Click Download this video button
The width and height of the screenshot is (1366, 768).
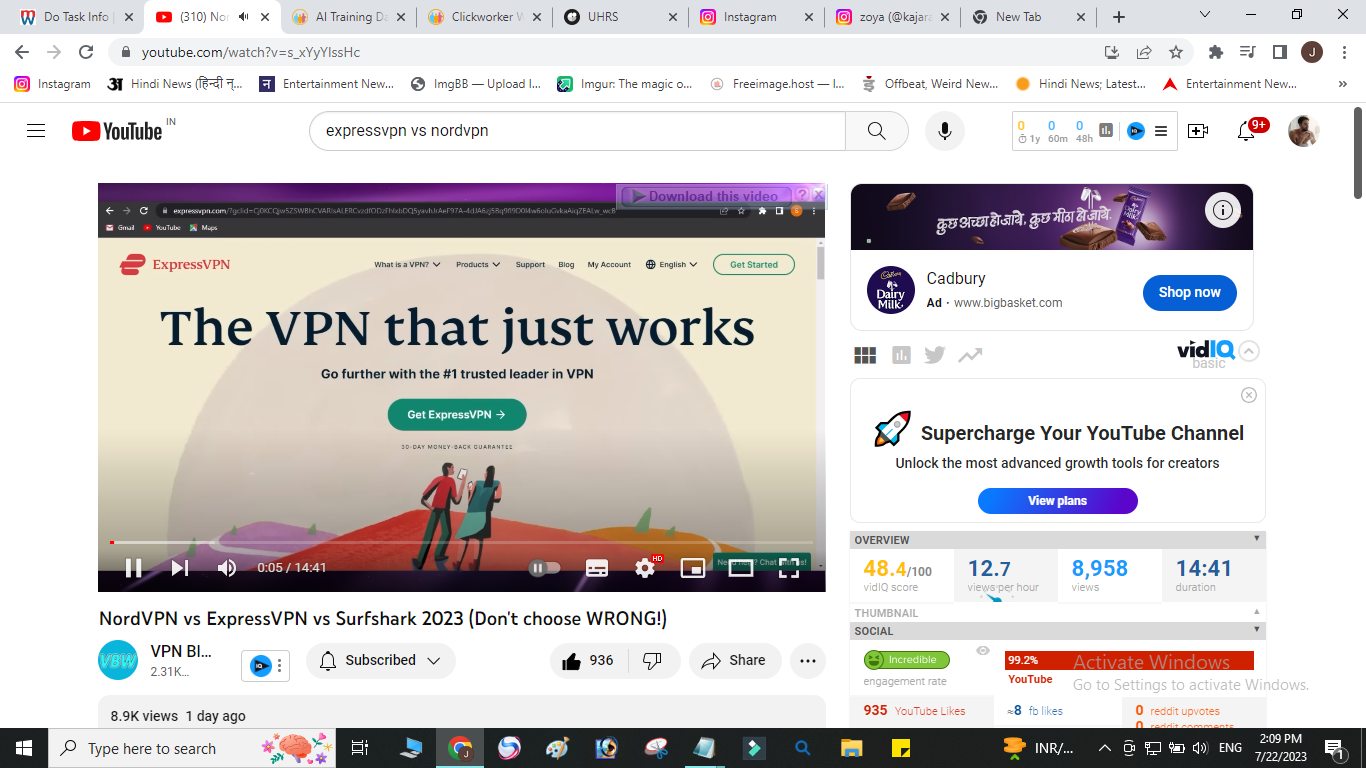[705, 196]
